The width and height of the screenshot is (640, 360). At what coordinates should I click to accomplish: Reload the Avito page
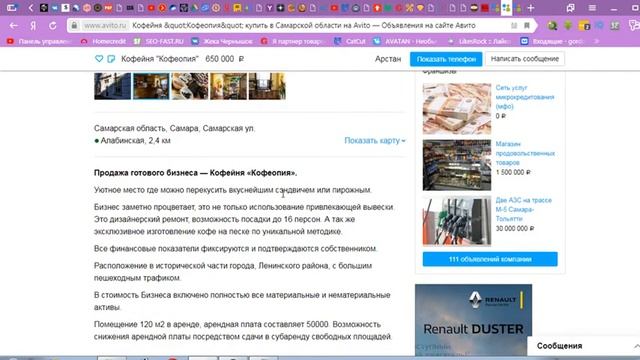(53, 25)
